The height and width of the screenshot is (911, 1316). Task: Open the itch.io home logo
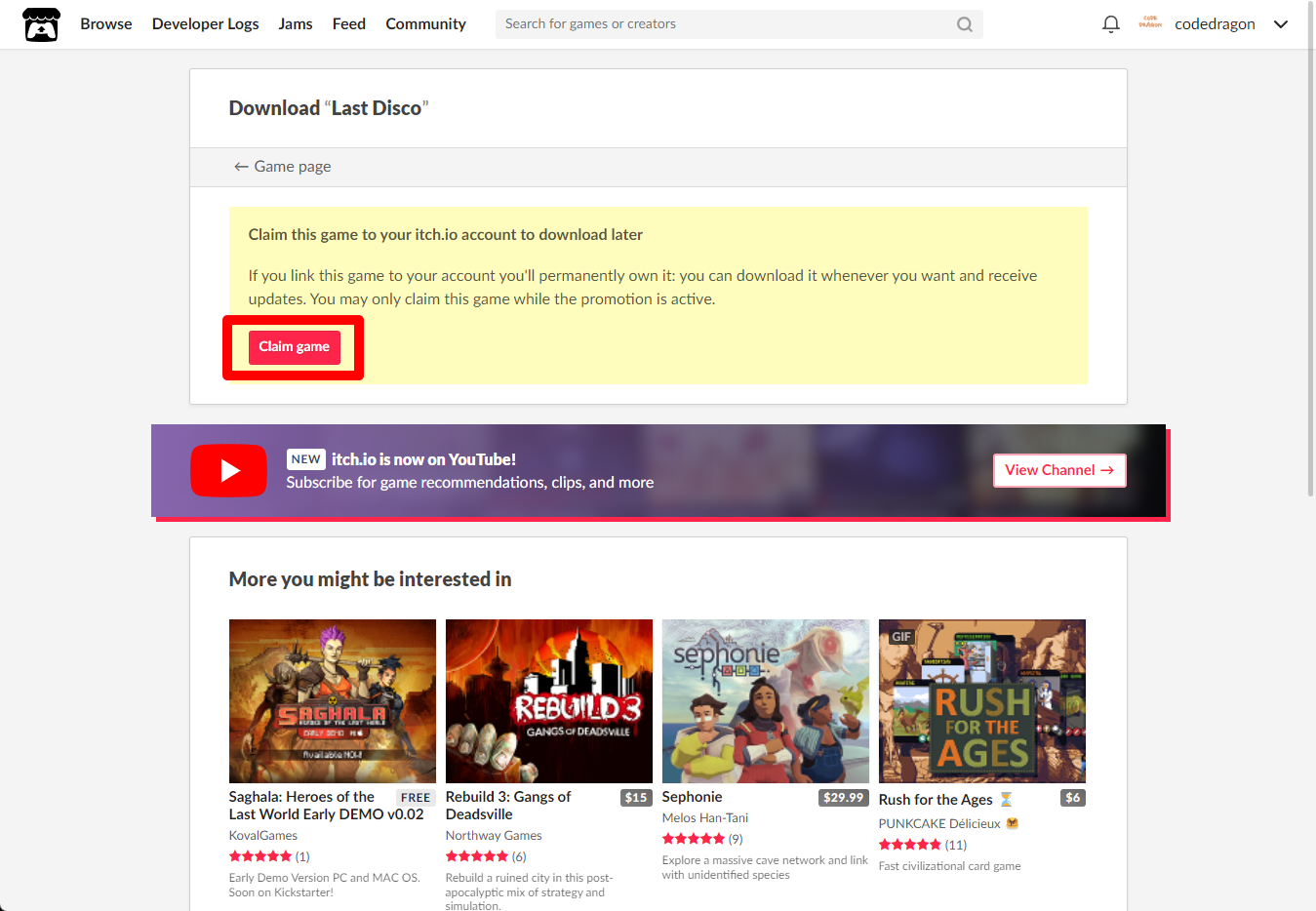[41, 24]
